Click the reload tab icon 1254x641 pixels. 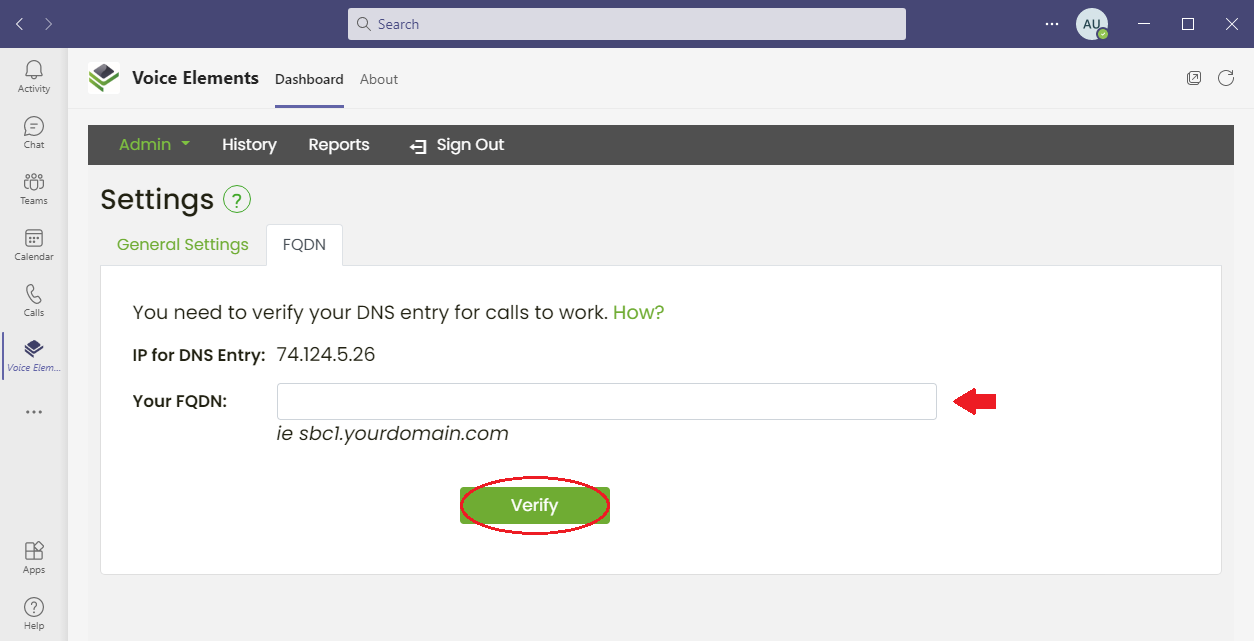coord(1226,78)
